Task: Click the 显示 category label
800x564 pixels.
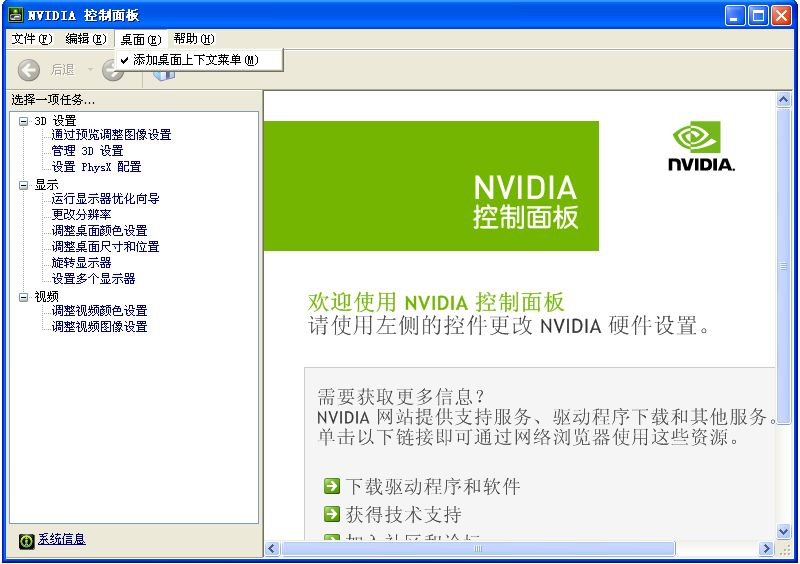Action: (x=46, y=185)
